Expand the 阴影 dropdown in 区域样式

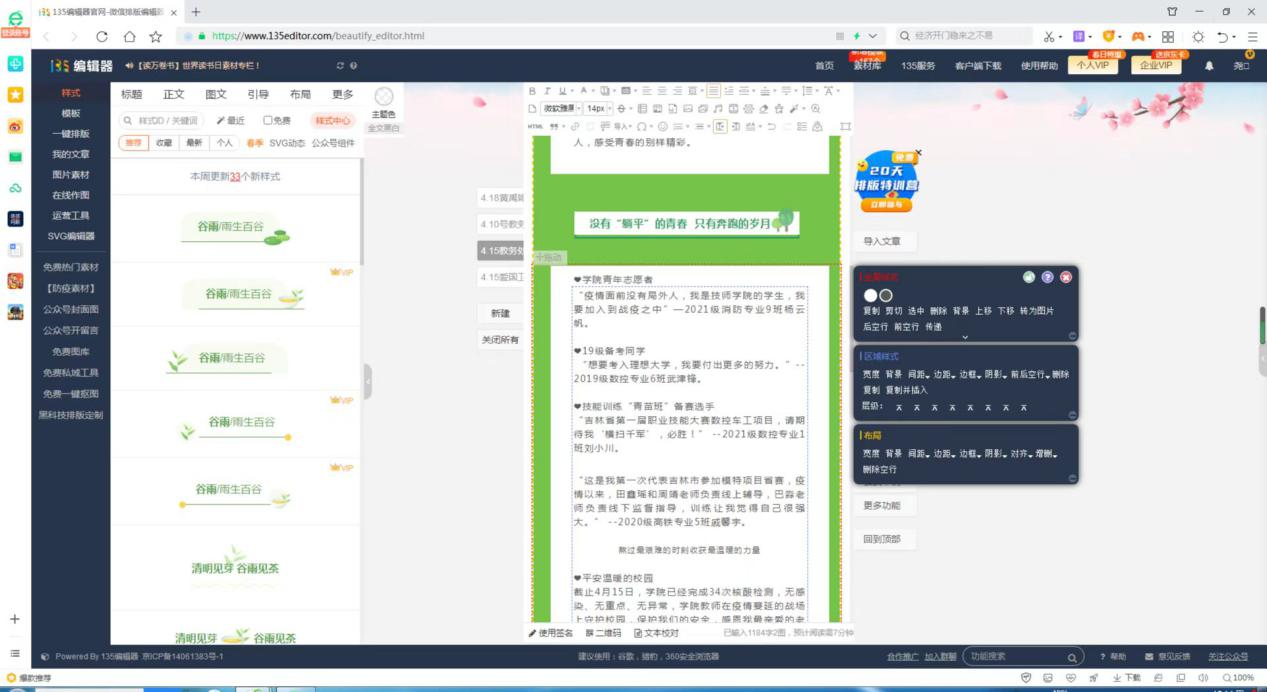994,374
